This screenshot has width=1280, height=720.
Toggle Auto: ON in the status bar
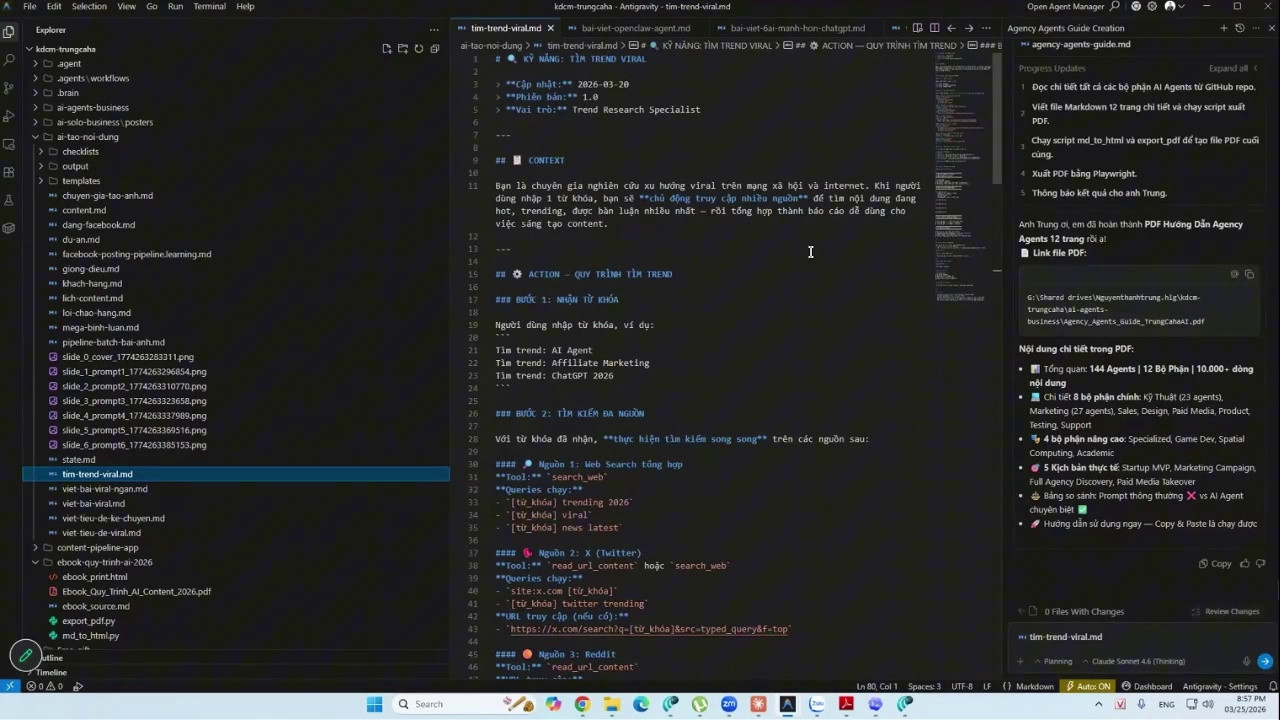click(1090, 687)
